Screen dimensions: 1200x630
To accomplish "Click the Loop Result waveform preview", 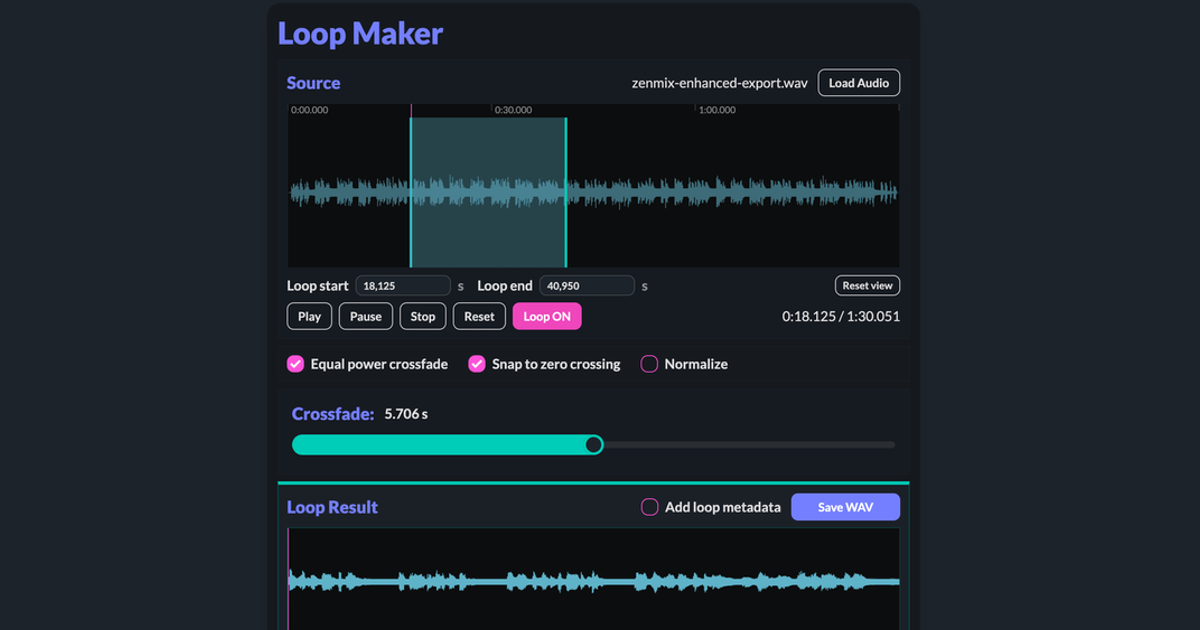I will pos(594,580).
